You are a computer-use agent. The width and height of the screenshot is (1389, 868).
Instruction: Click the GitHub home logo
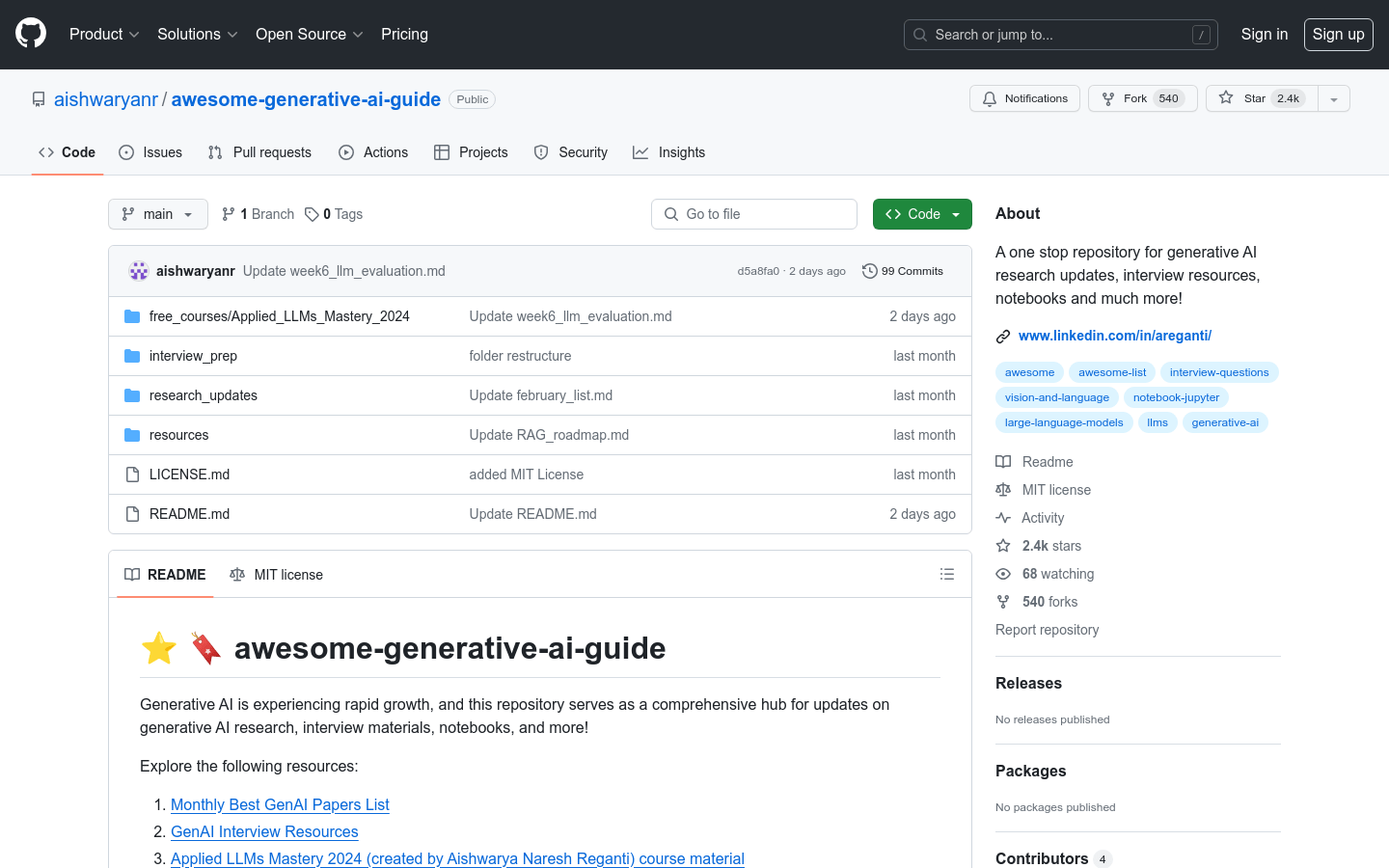(30, 34)
